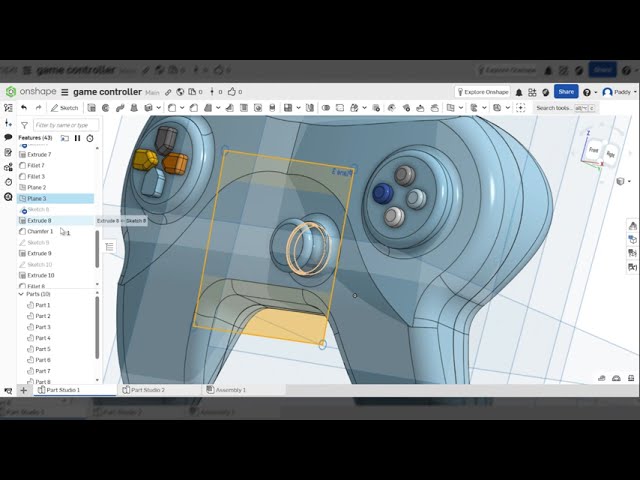Select Extrude 9 in feature list
Viewport: 640px width, 480px height.
coord(56,253)
